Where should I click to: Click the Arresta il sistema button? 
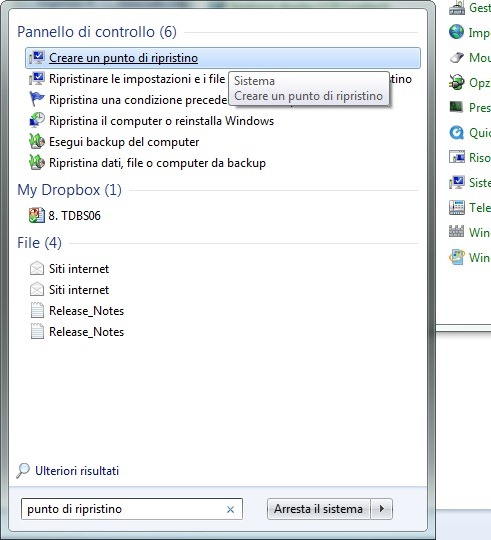[318, 509]
